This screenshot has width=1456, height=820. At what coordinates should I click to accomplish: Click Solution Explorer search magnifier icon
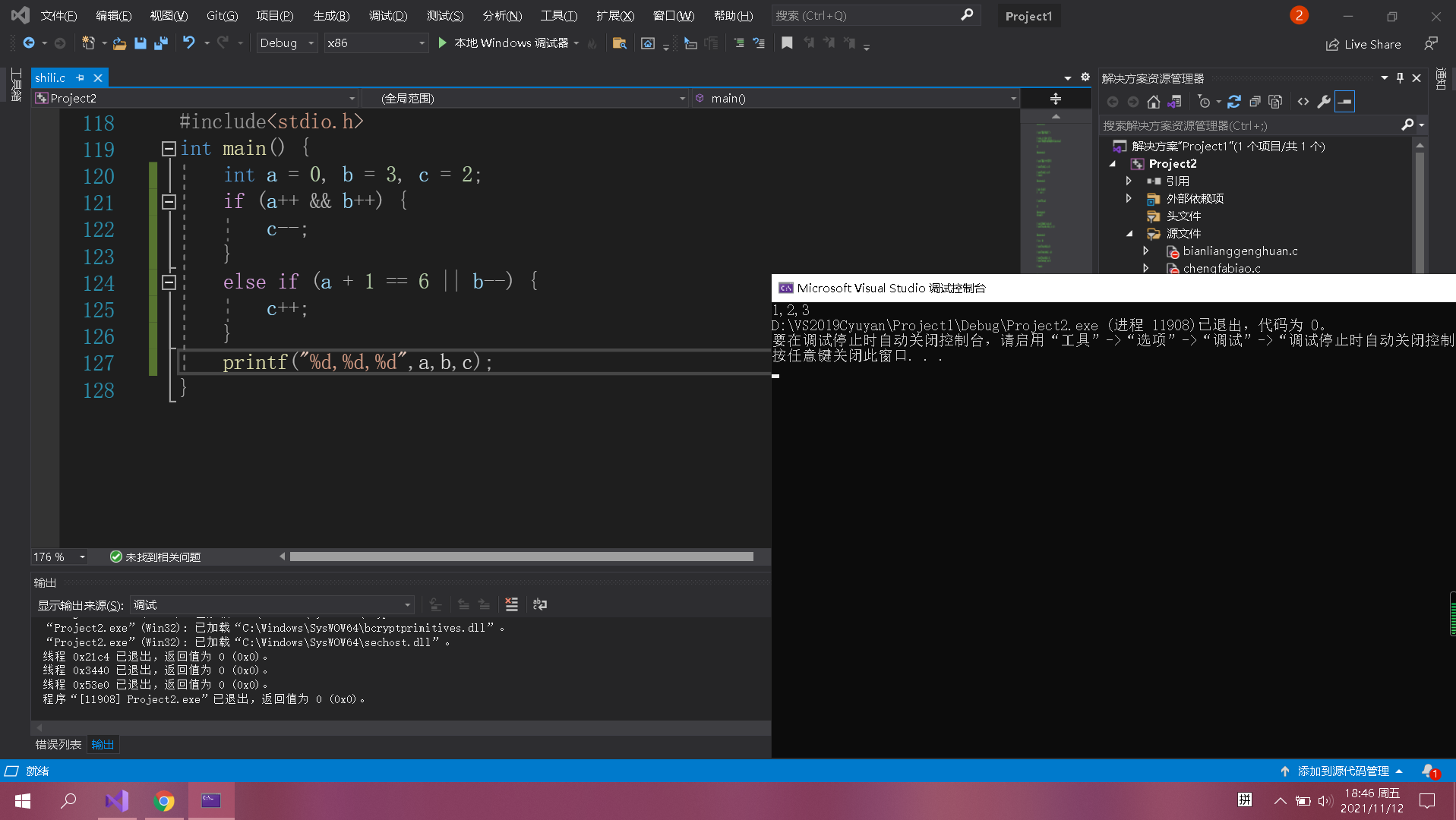pyautogui.click(x=1407, y=125)
